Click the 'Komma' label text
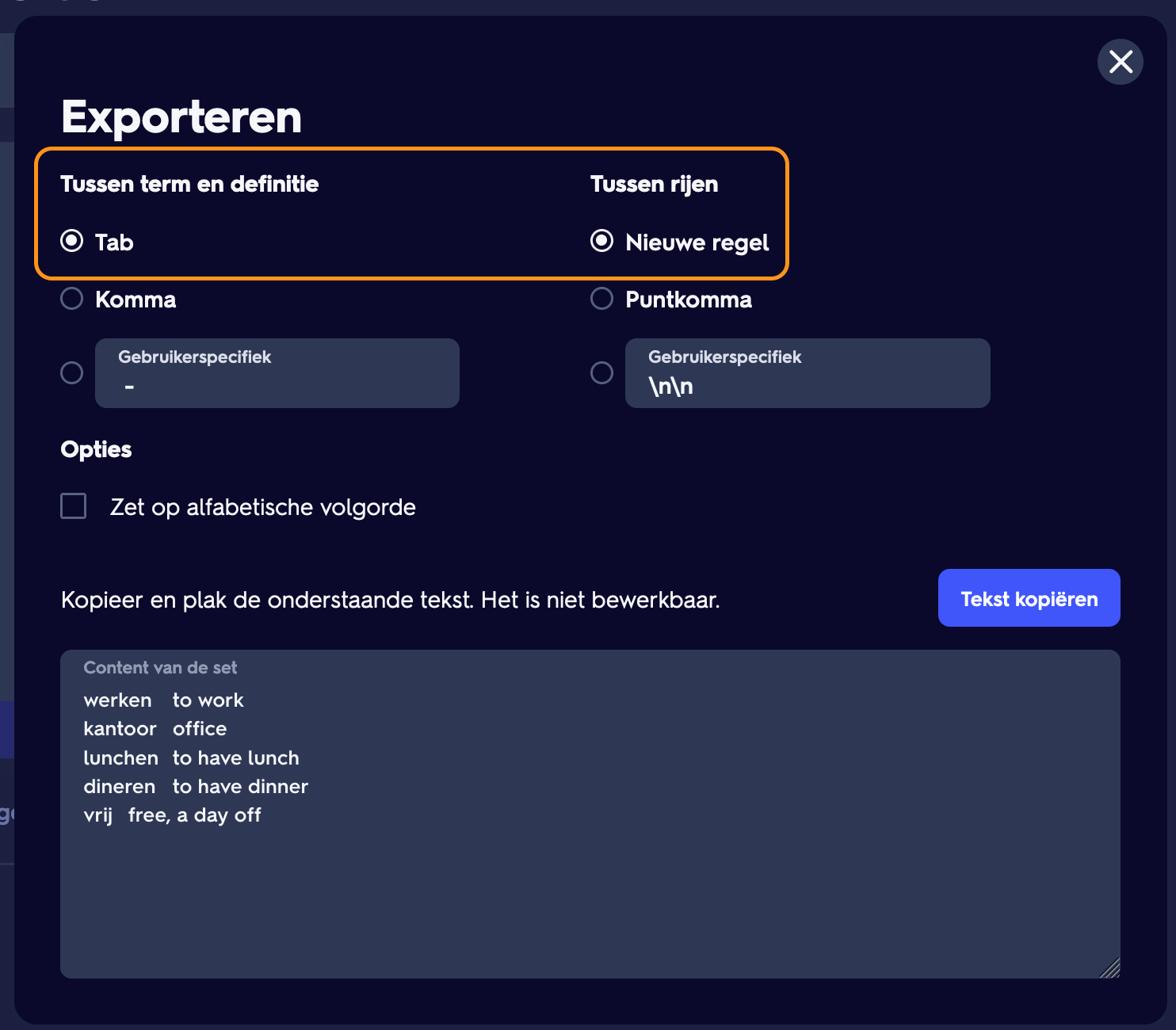The image size is (1176, 1030). [136, 299]
